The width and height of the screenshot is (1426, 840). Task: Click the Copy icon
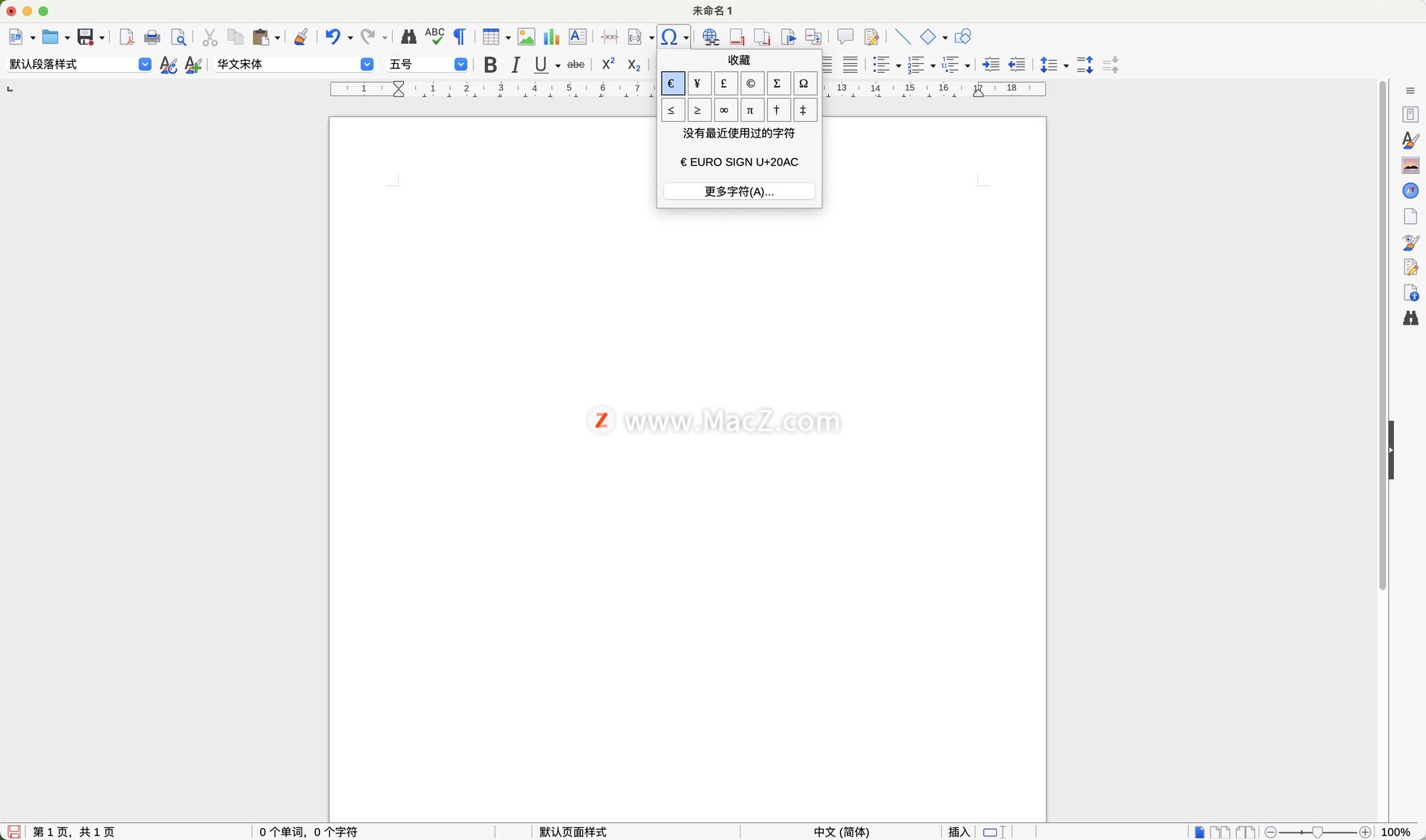pyautogui.click(x=235, y=37)
